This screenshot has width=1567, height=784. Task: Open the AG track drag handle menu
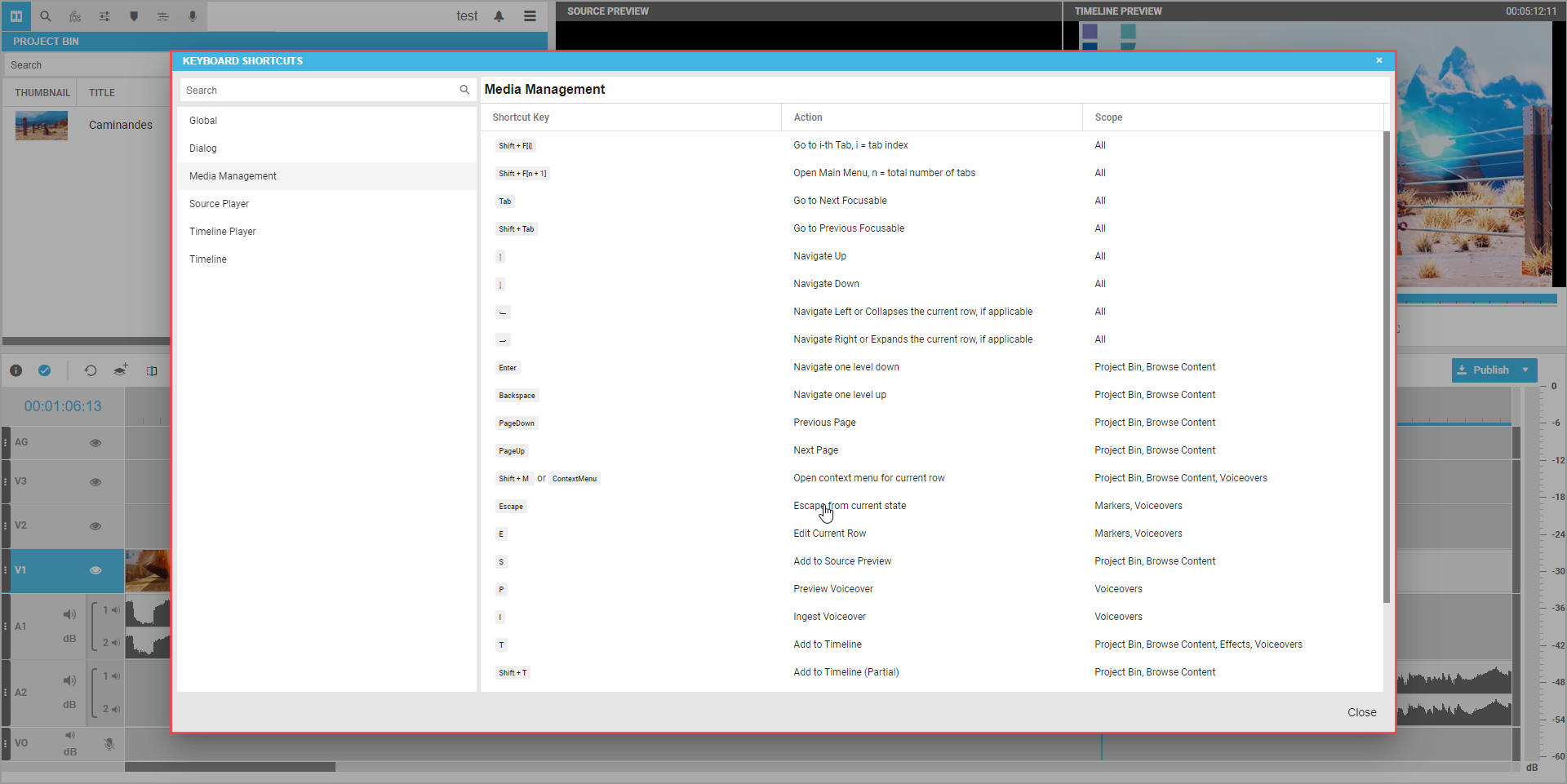click(6, 443)
